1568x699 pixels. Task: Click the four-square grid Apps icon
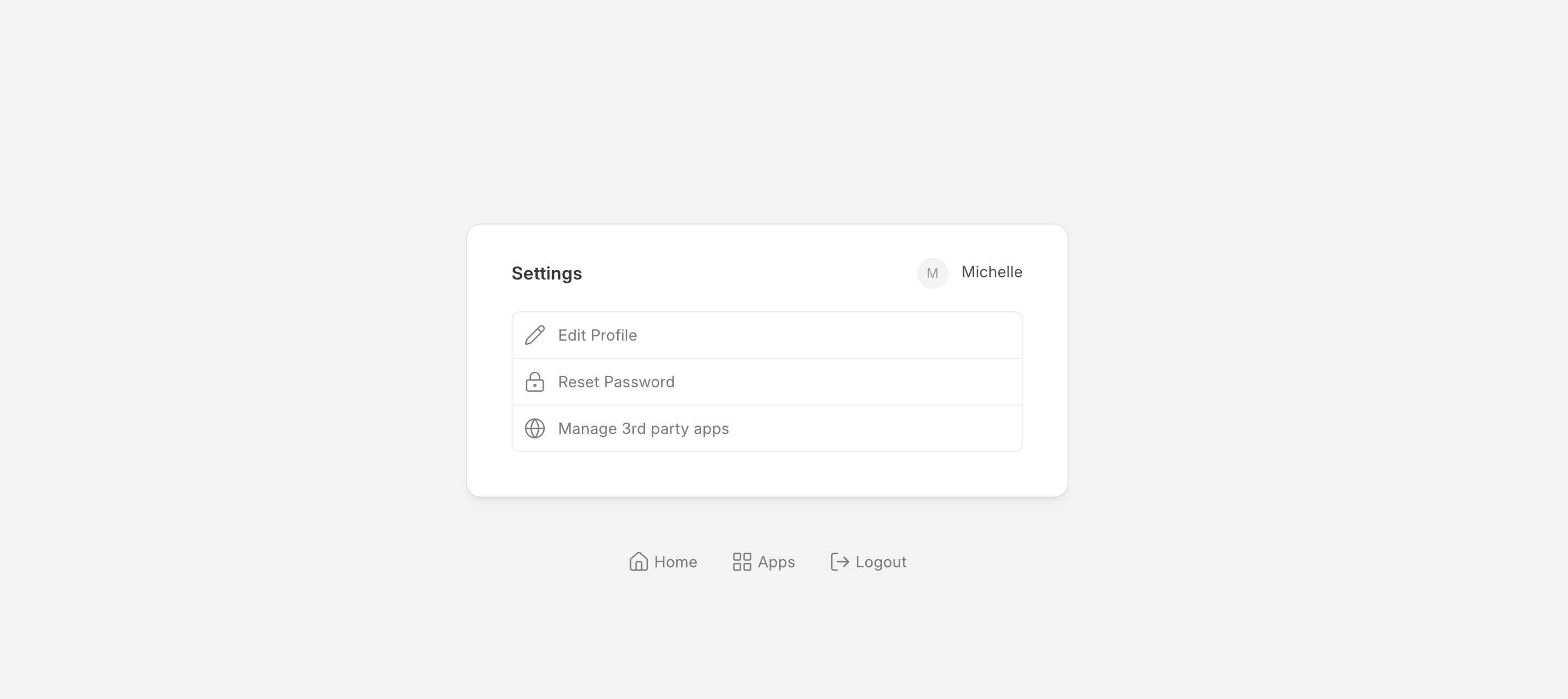741,562
